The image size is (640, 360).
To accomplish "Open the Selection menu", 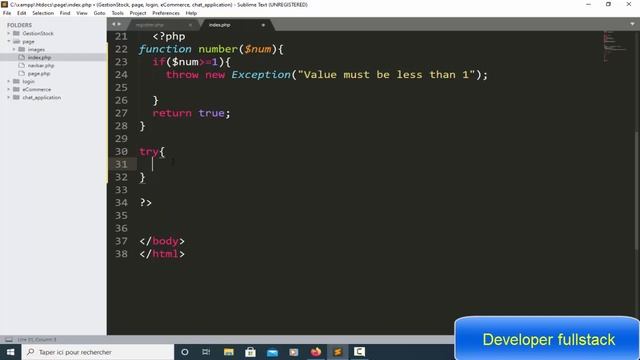I will click(x=43, y=13).
